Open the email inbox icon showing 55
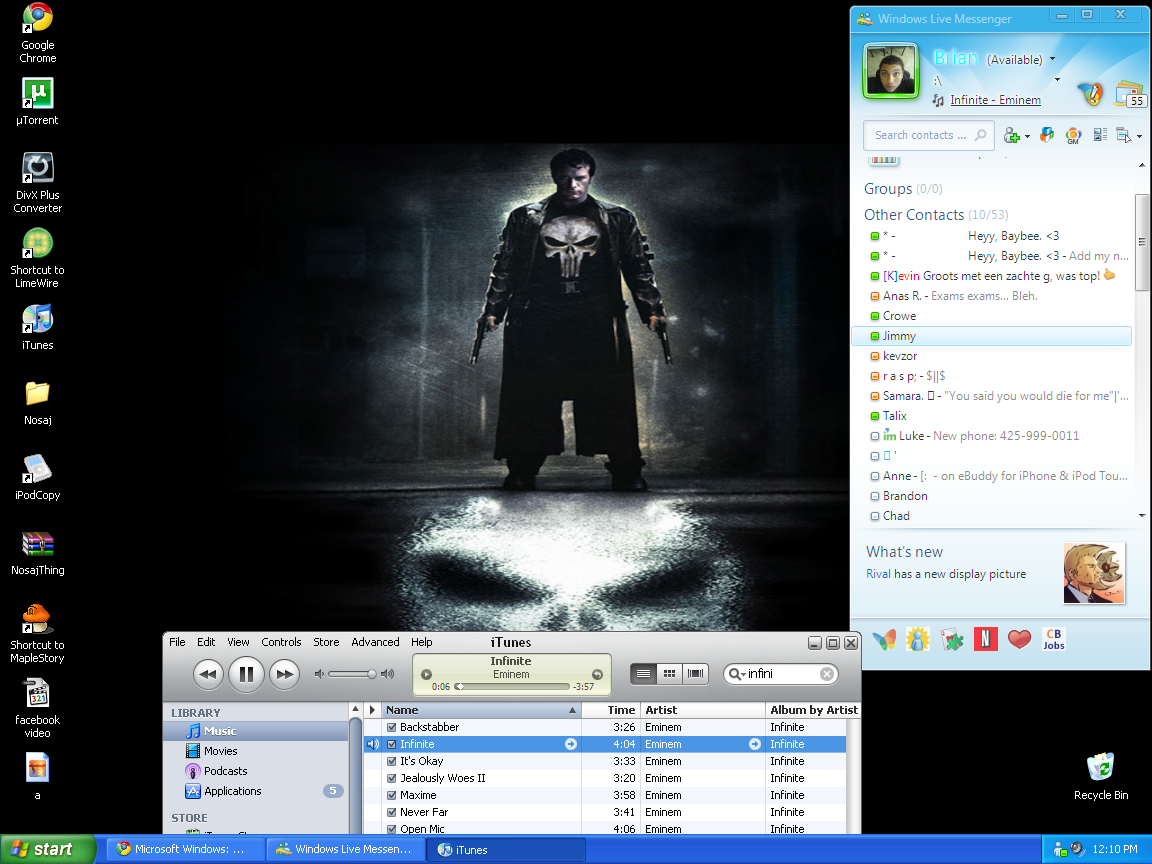The height and width of the screenshot is (864, 1152). (1129, 93)
